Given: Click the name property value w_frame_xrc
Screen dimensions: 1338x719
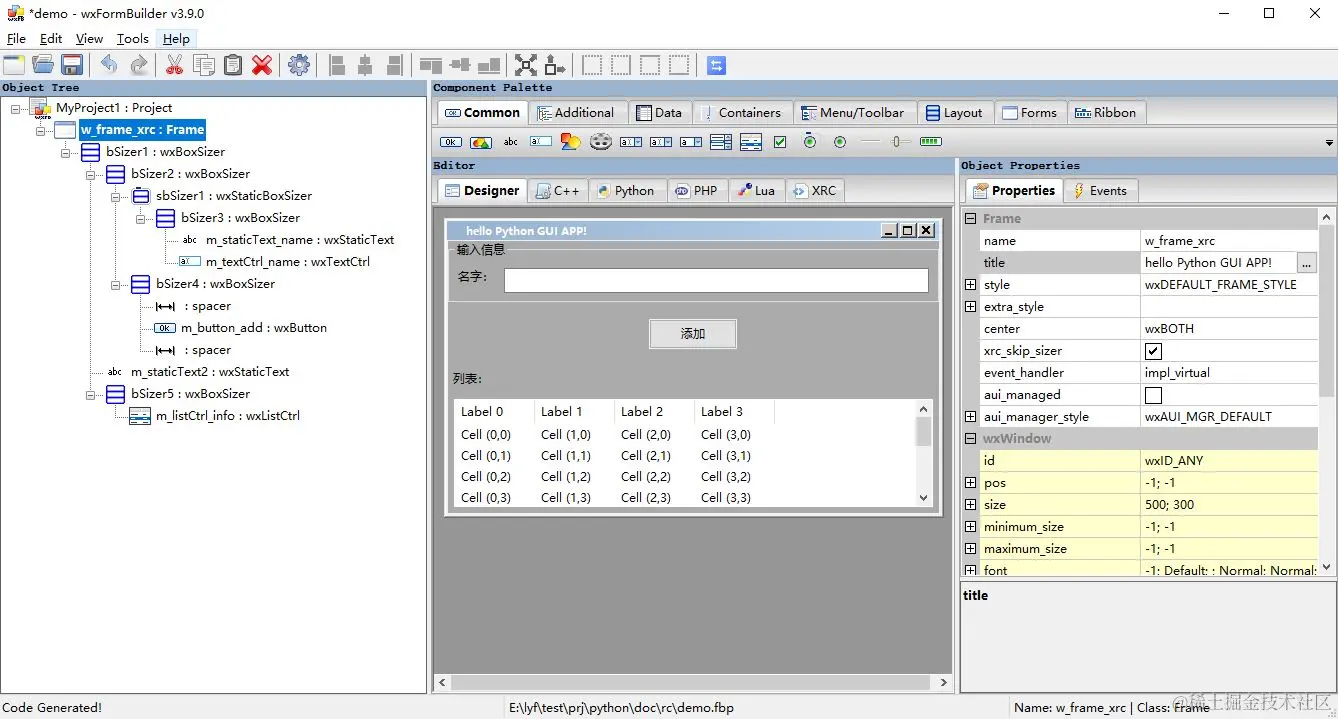Looking at the screenshot, I should (x=1229, y=241).
